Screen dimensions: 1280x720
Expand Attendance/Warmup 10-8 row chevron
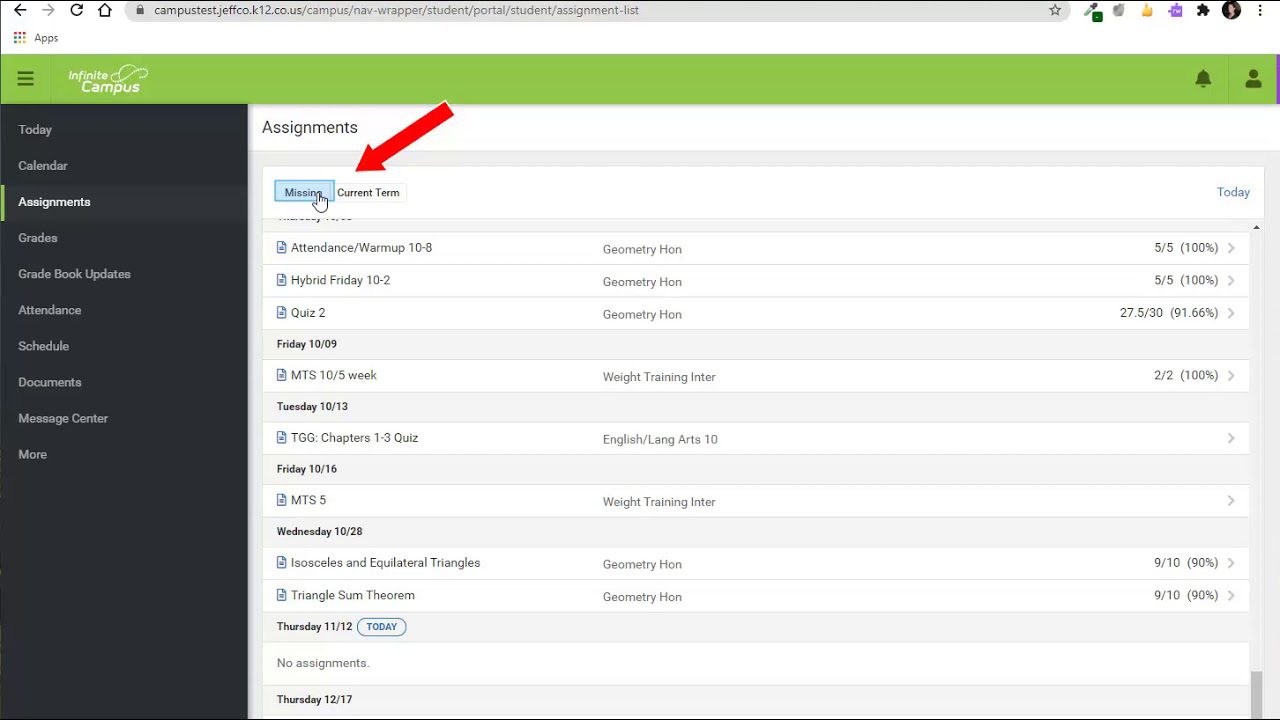(x=1231, y=248)
